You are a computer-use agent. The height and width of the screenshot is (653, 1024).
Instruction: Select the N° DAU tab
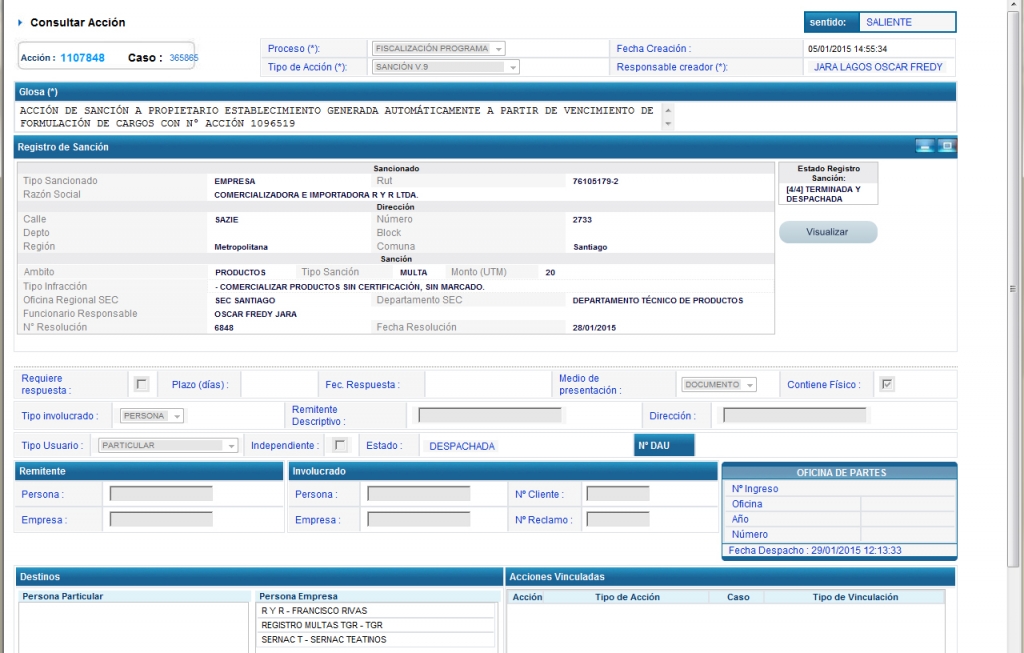pos(664,446)
